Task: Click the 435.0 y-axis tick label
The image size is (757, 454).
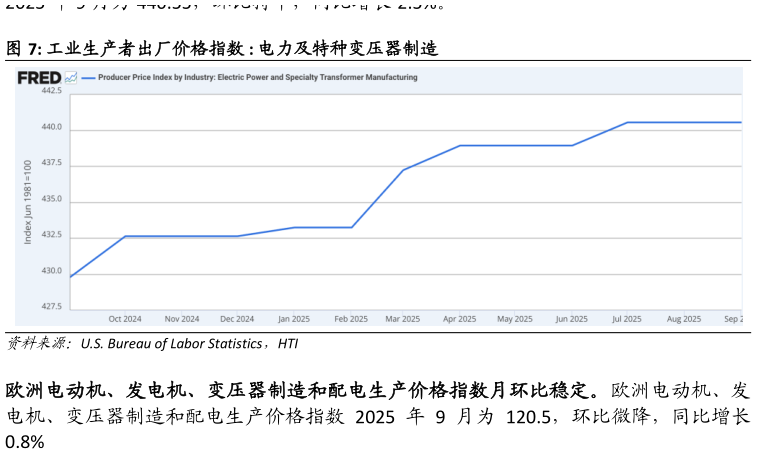Action: pyautogui.click(x=51, y=200)
